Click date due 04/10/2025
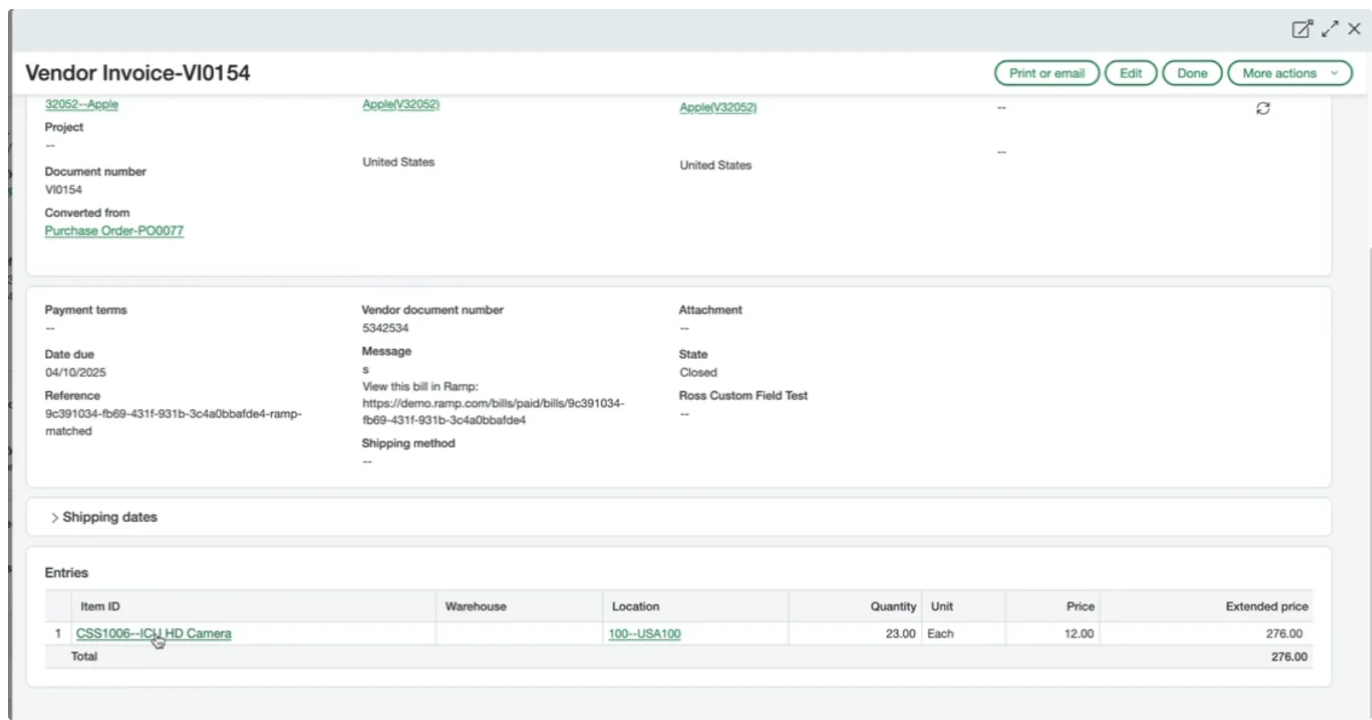1372x720 pixels. pyautogui.click(x=75, y=372)
